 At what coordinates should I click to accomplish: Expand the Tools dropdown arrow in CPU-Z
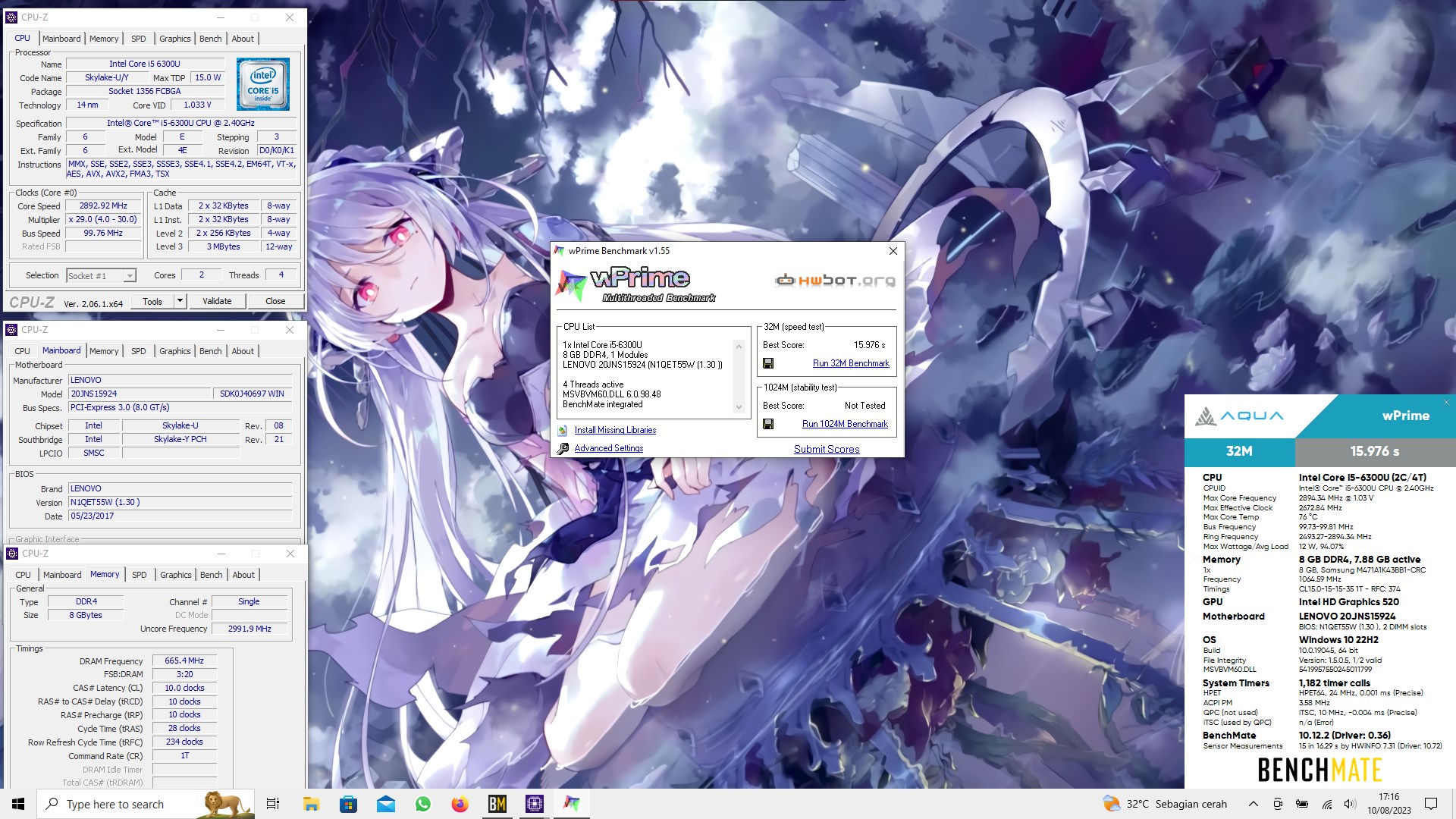(180, 301)
